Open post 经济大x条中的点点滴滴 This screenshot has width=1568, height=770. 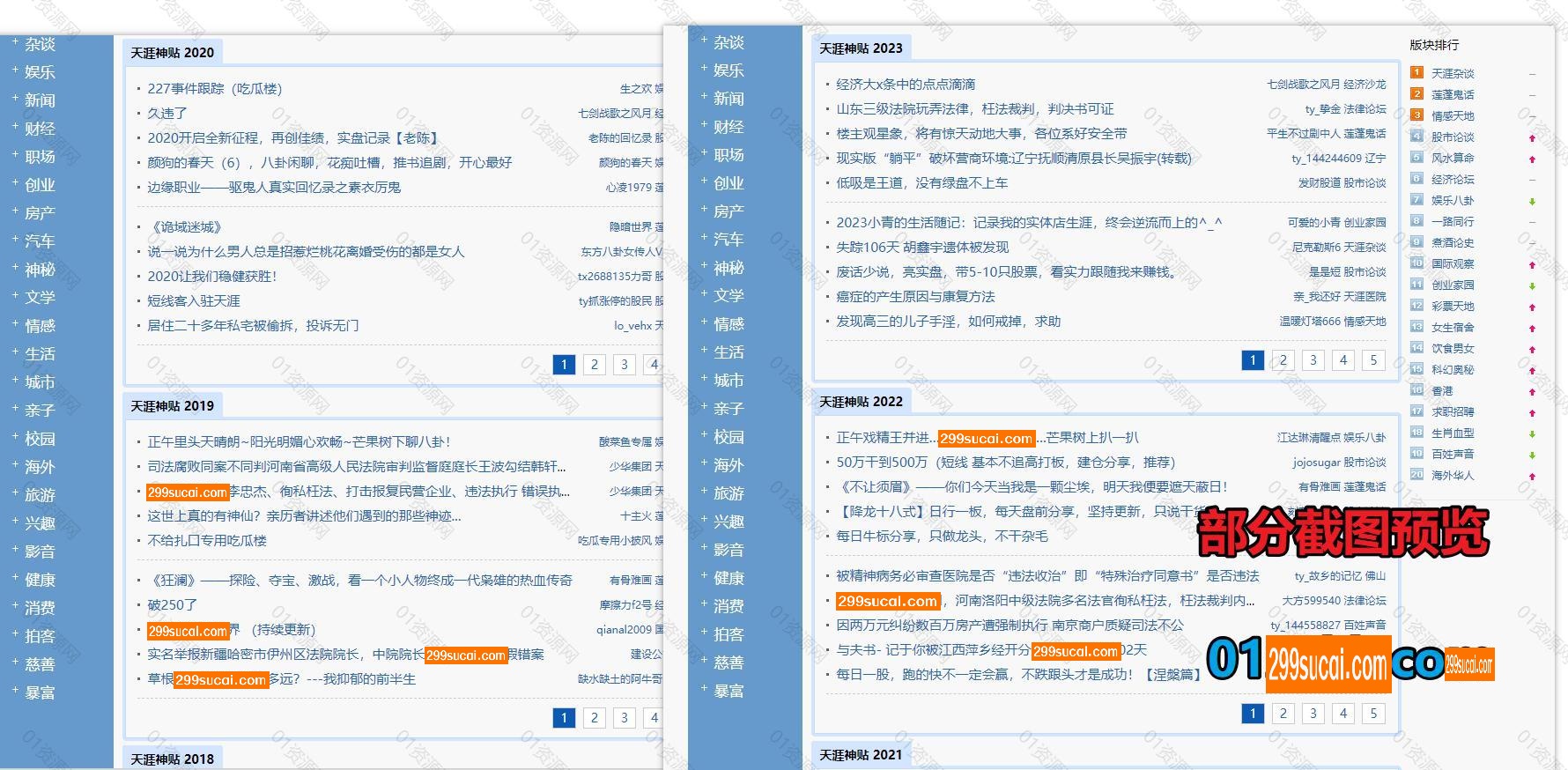click(906, 85)
